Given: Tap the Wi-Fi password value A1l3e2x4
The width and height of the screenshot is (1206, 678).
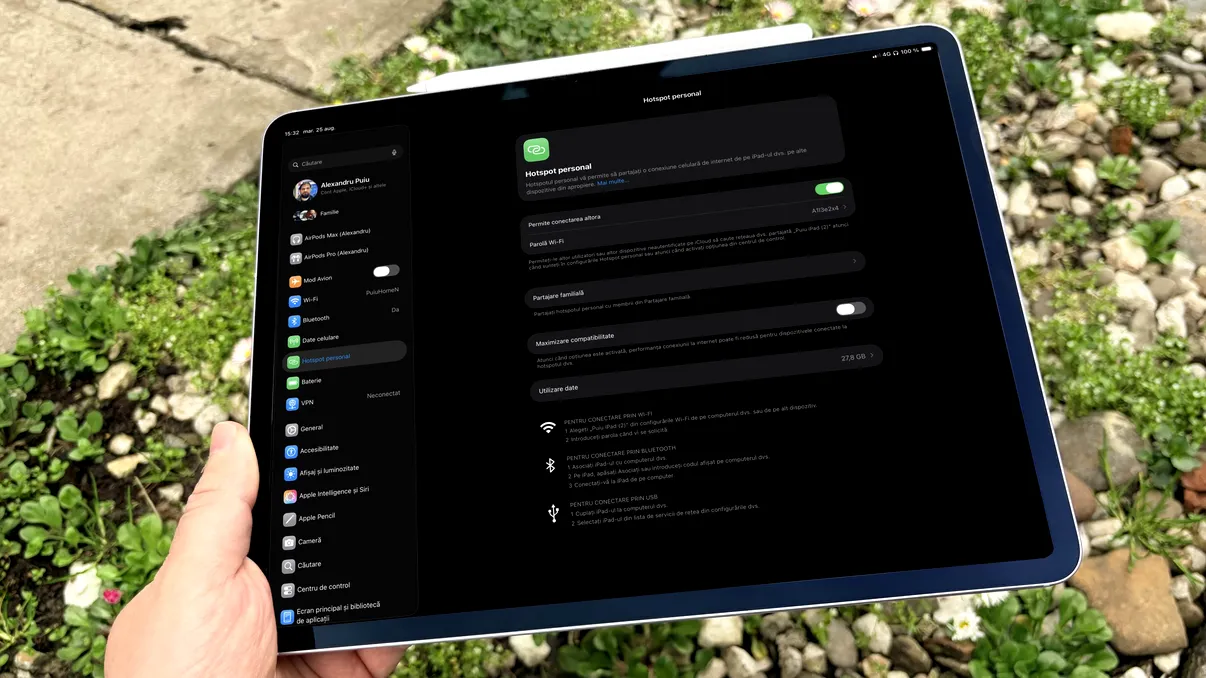Looking at the screenshot, I should click(825, 209).
